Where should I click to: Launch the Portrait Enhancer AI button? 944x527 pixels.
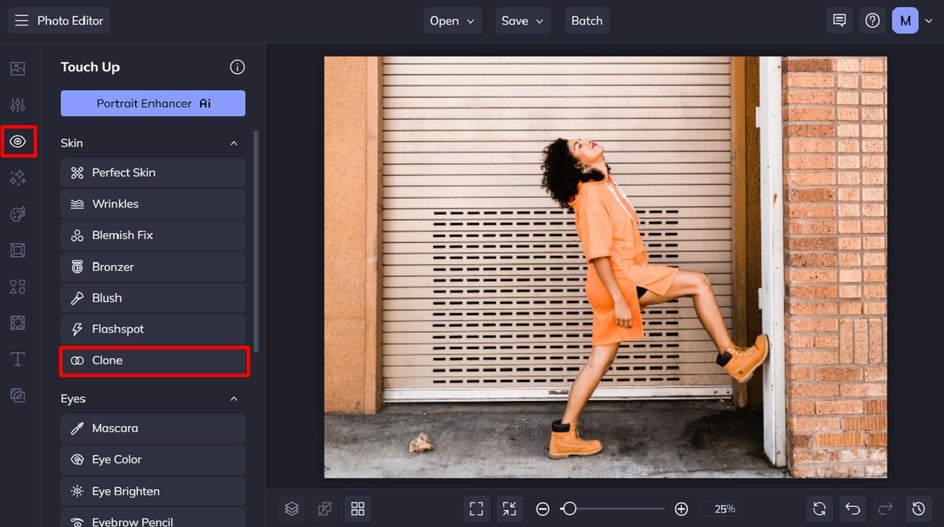point(153,104)
